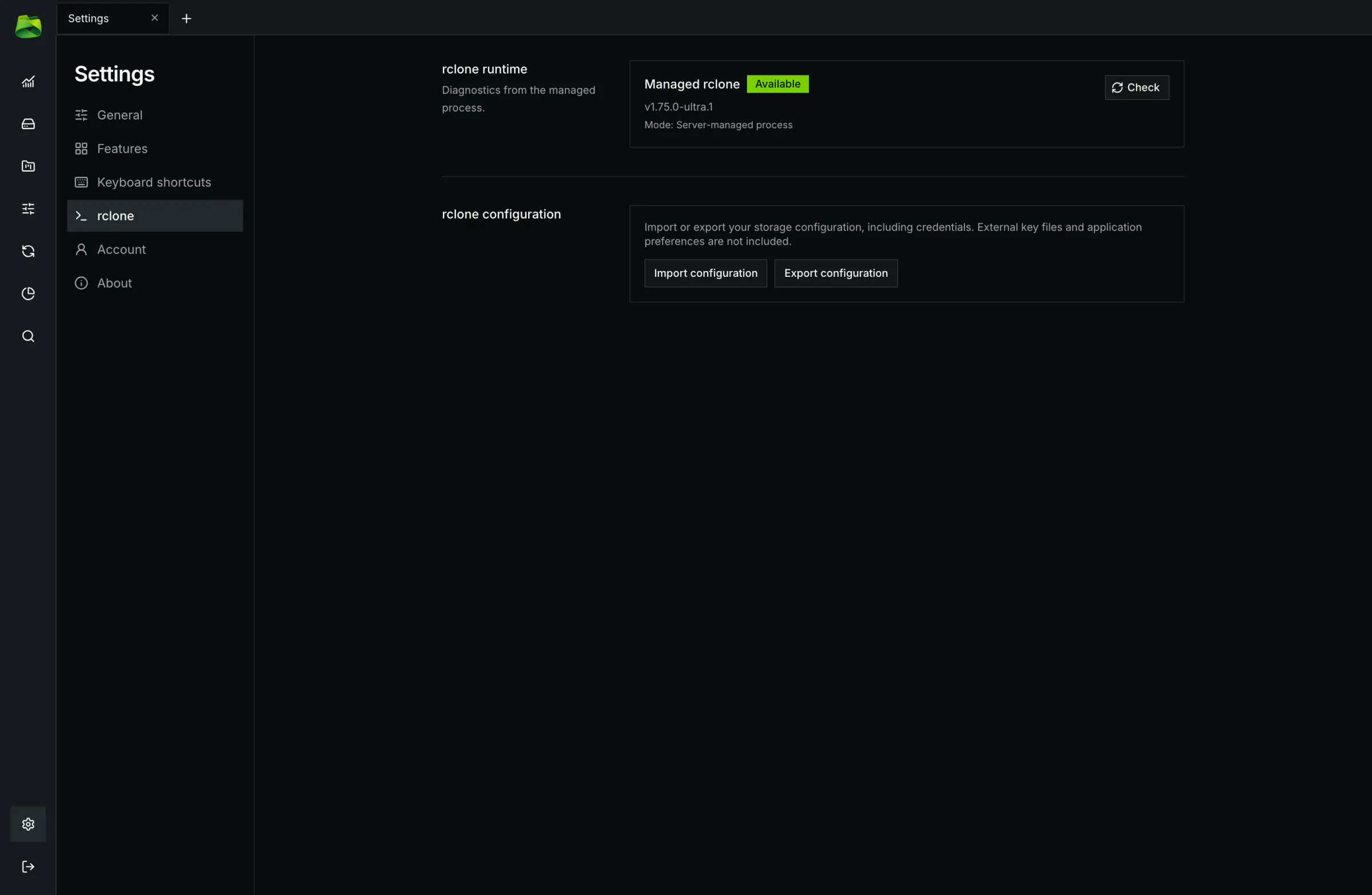
Task: Open the search magnifier icon in sidebar
Action: [x=28, y=336]
